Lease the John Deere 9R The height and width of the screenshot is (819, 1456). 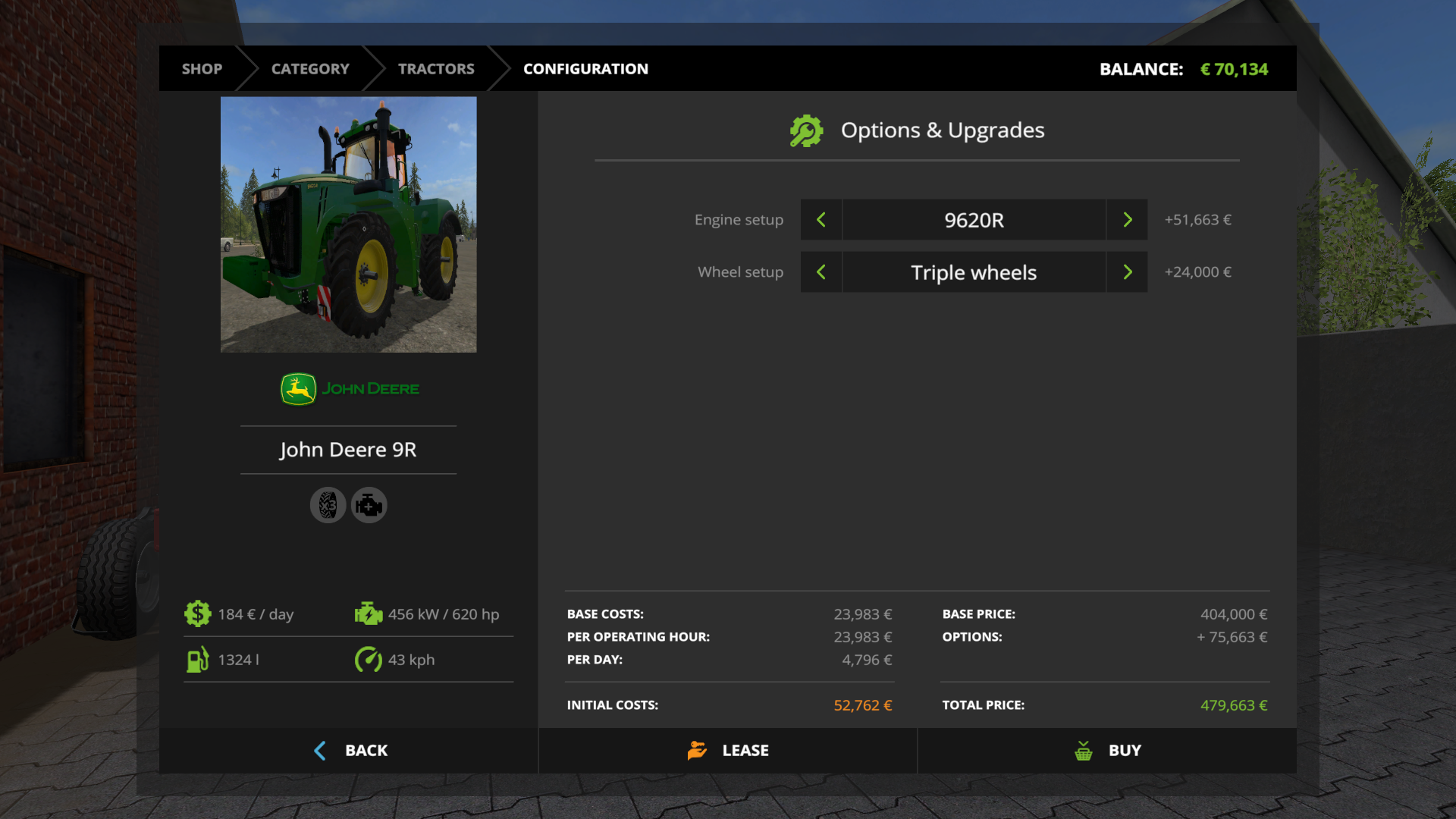pos(728,750)
